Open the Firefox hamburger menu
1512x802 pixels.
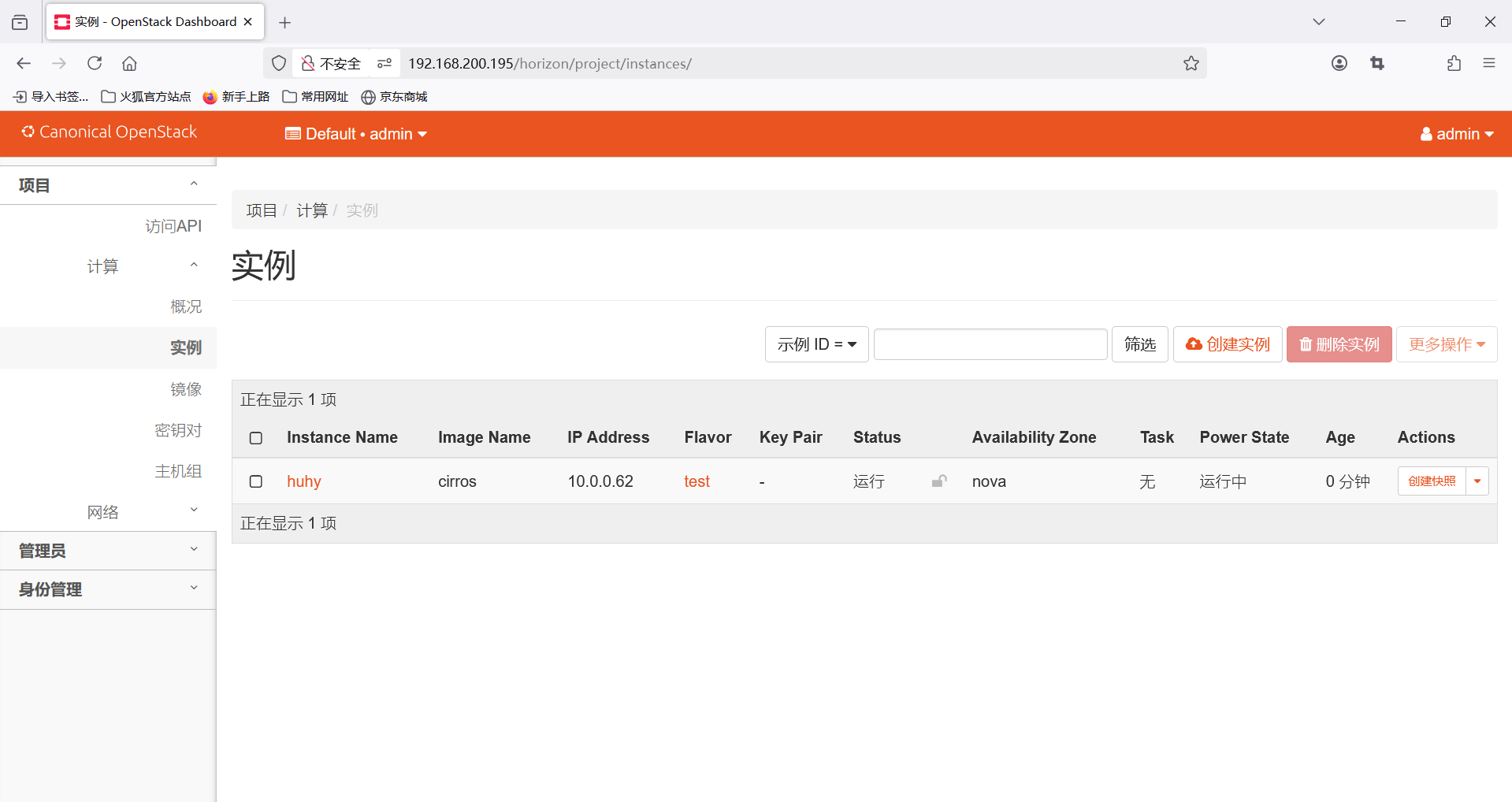[1488, 63]
